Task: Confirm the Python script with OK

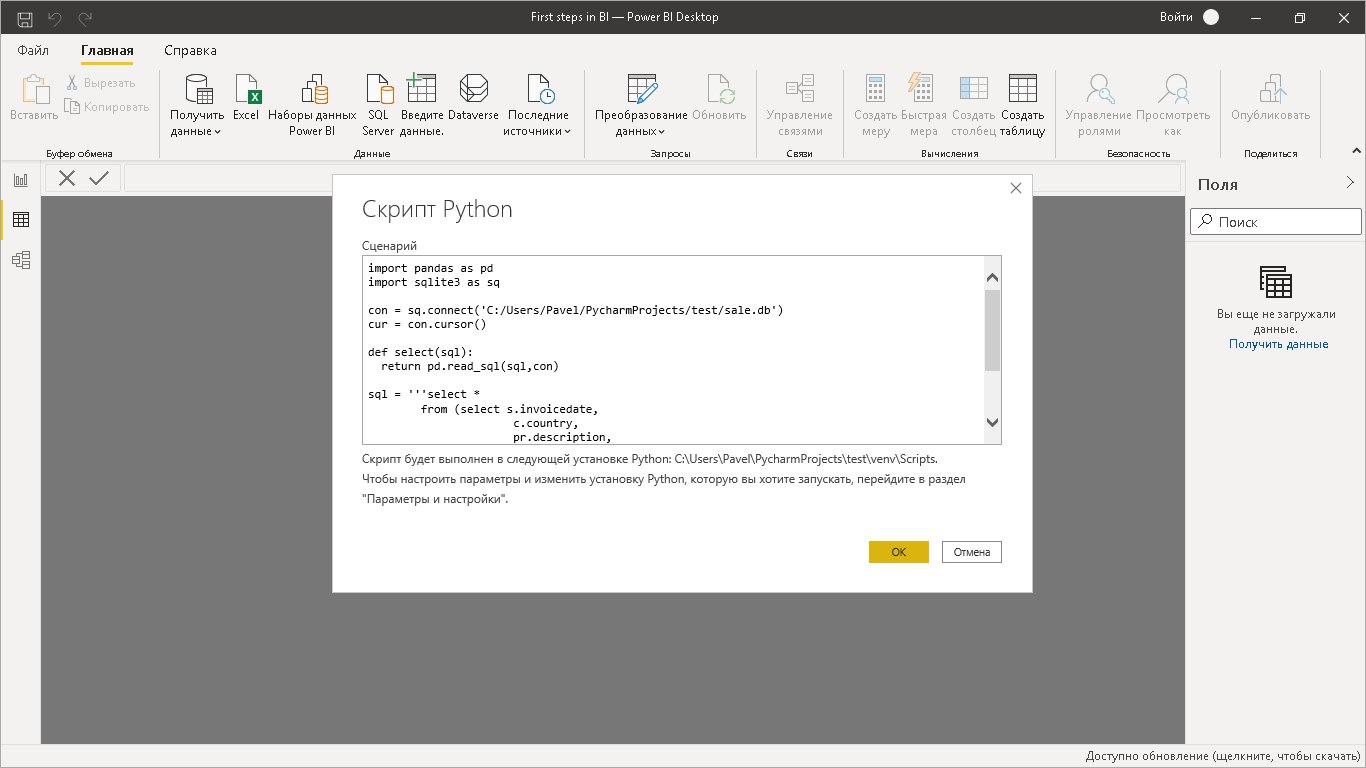Action: point(899,552)
